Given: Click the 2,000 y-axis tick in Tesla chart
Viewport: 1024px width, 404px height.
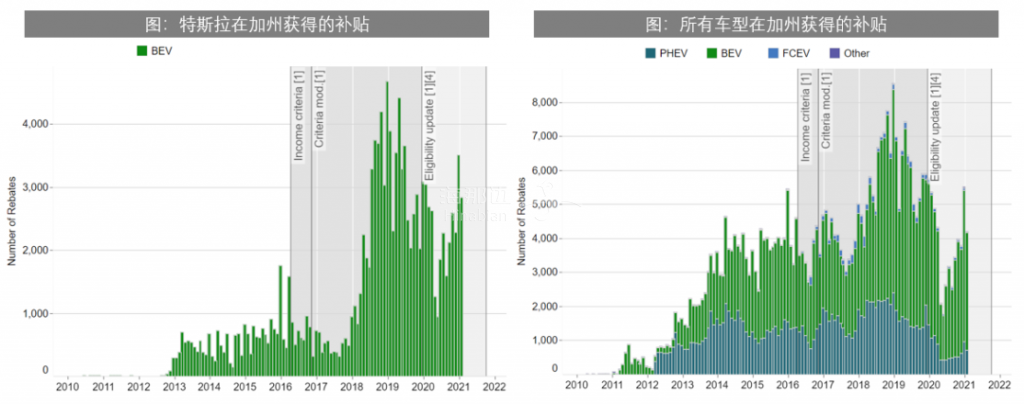Looking at the screenshot, I should click(37, 251).
